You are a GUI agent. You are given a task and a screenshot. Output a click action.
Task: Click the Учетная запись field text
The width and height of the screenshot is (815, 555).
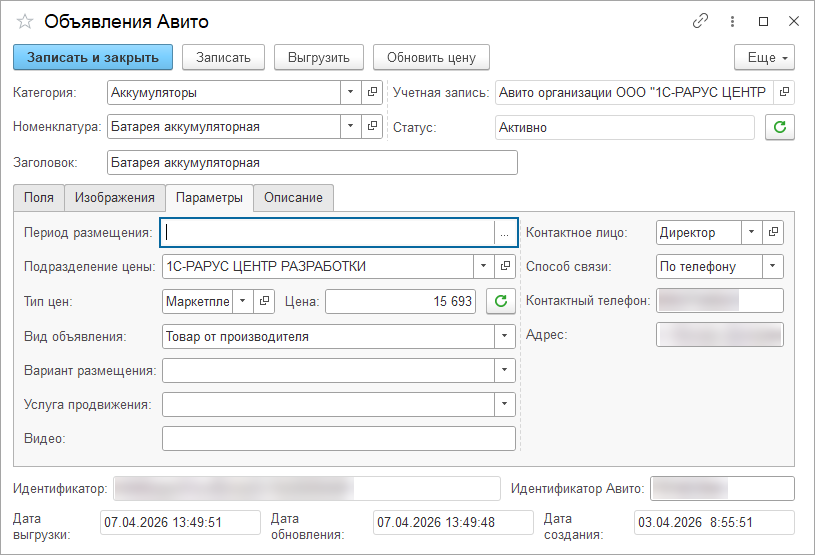[635, 92]
